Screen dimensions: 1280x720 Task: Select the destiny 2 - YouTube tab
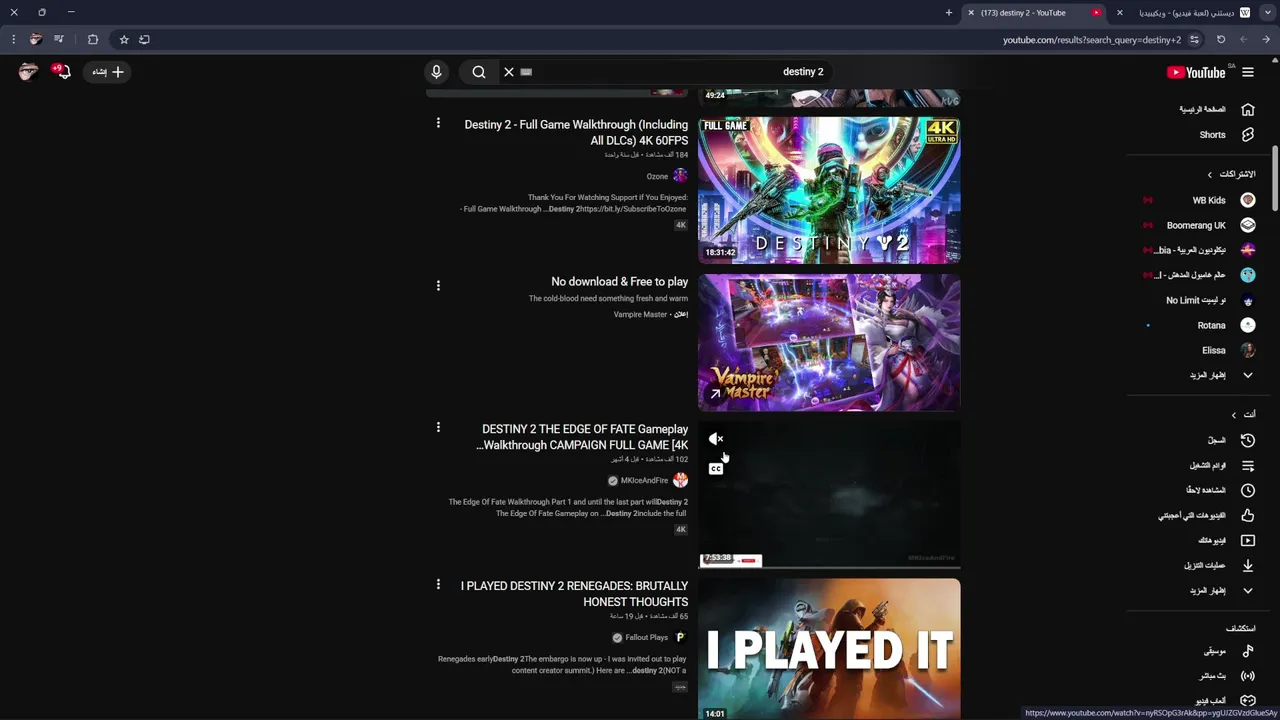1035,13
